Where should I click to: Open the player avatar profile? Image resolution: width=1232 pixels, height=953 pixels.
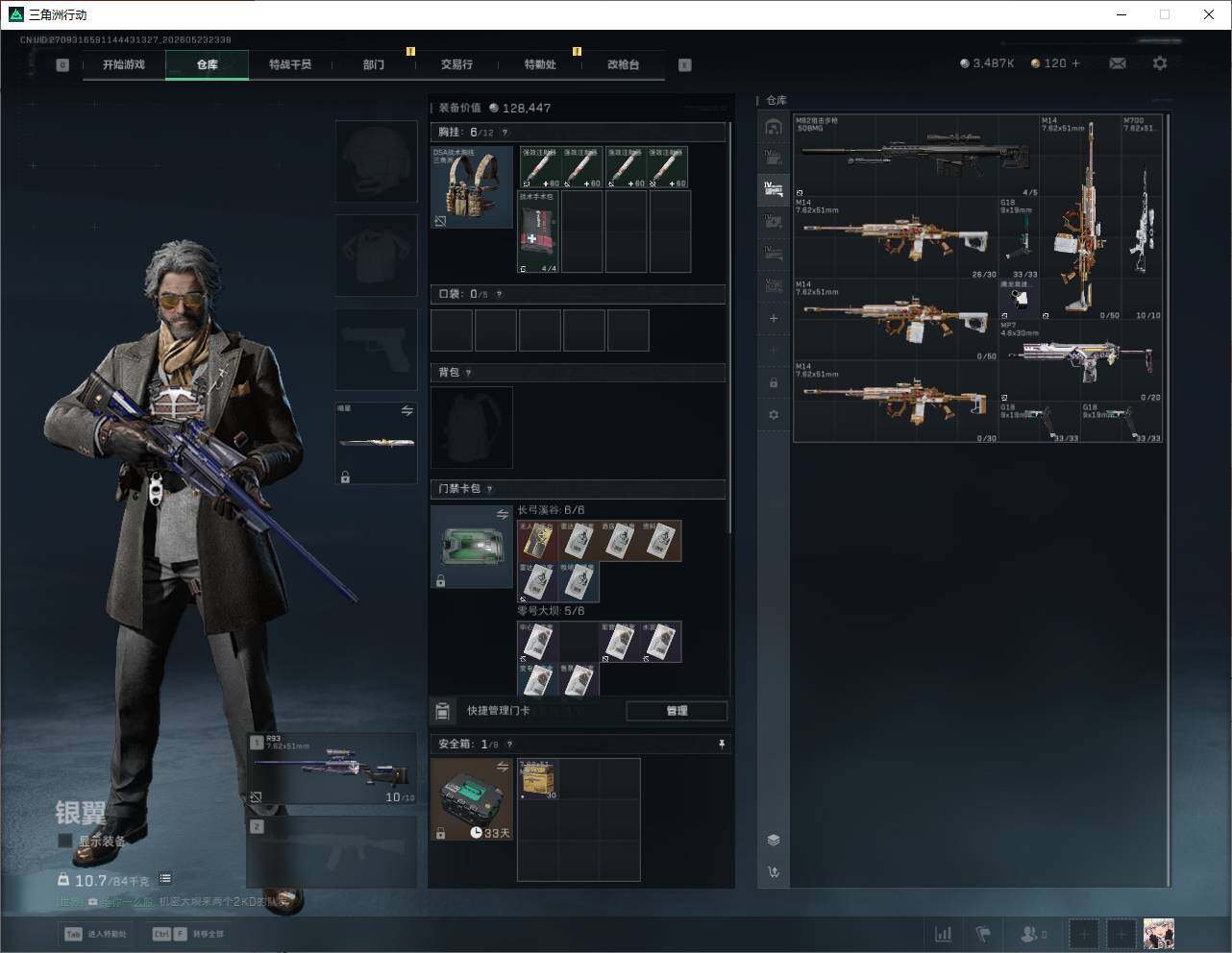tap(1159, 934)
